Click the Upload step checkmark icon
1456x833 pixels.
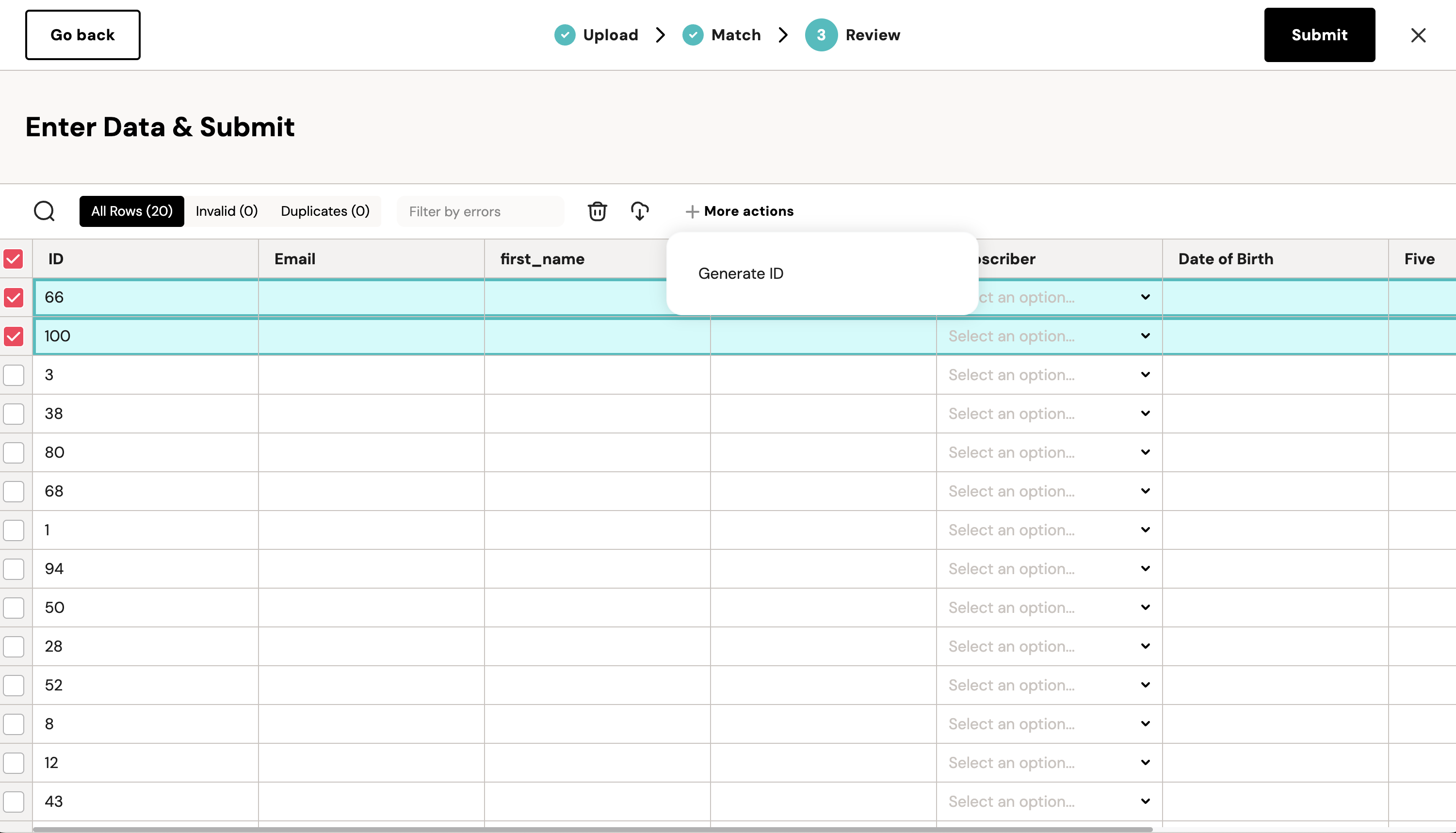point(565,35)
